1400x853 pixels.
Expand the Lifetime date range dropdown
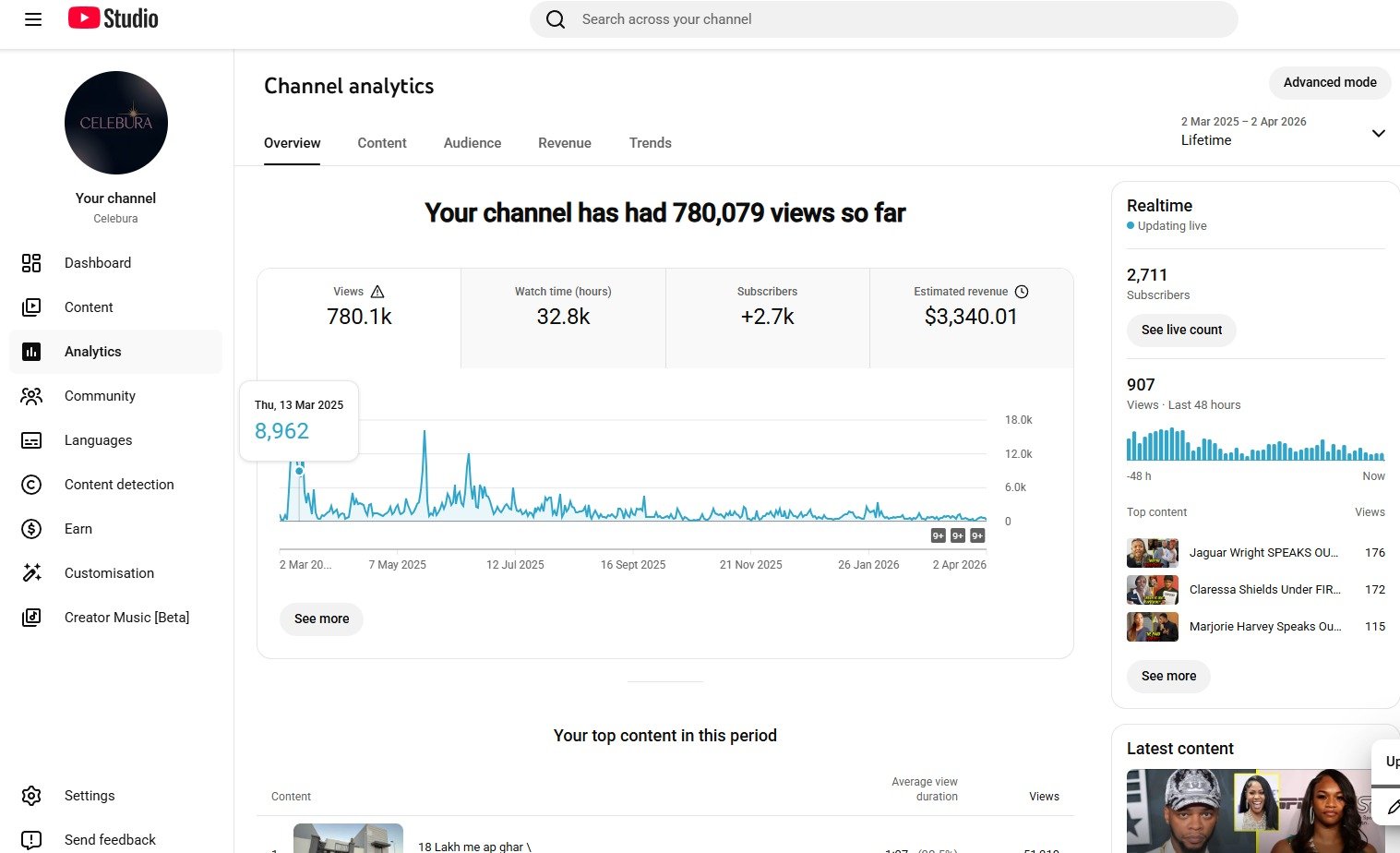tap(1378, 133)
